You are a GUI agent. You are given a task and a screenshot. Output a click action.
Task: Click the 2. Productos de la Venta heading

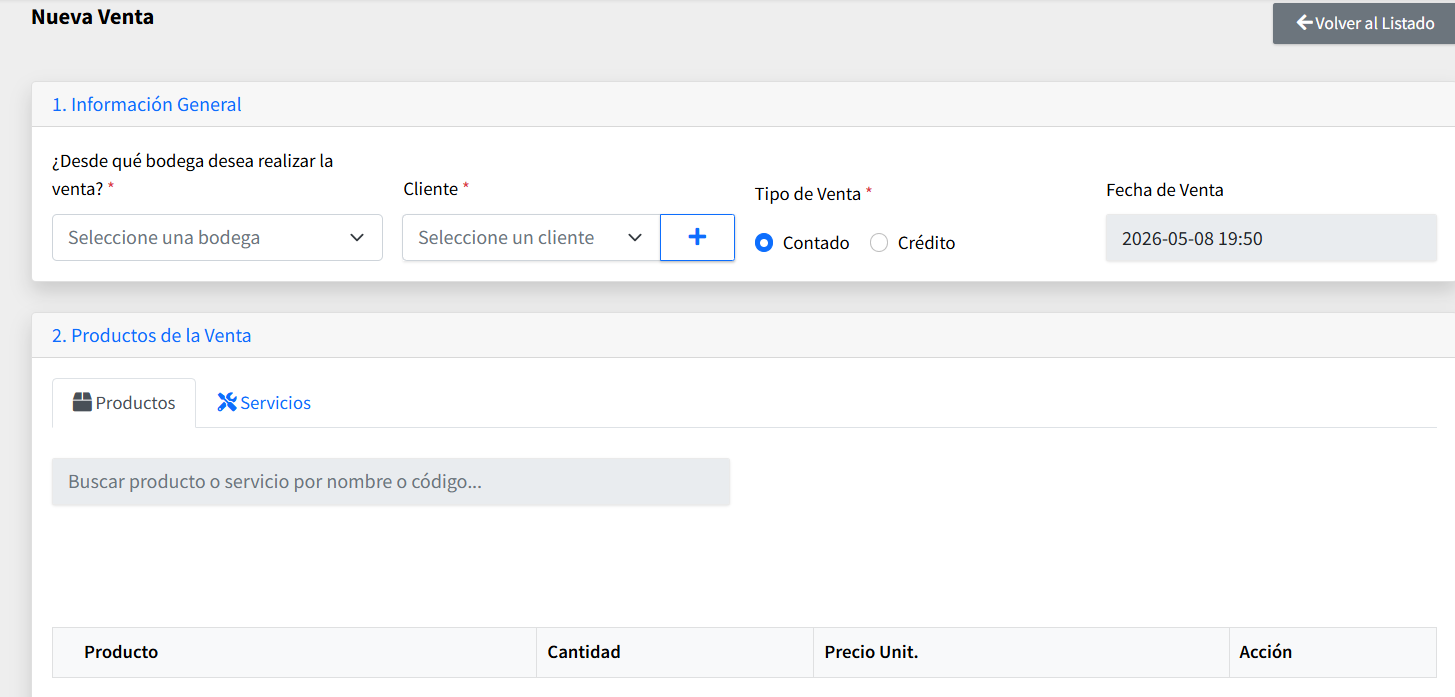pos(152,335)
